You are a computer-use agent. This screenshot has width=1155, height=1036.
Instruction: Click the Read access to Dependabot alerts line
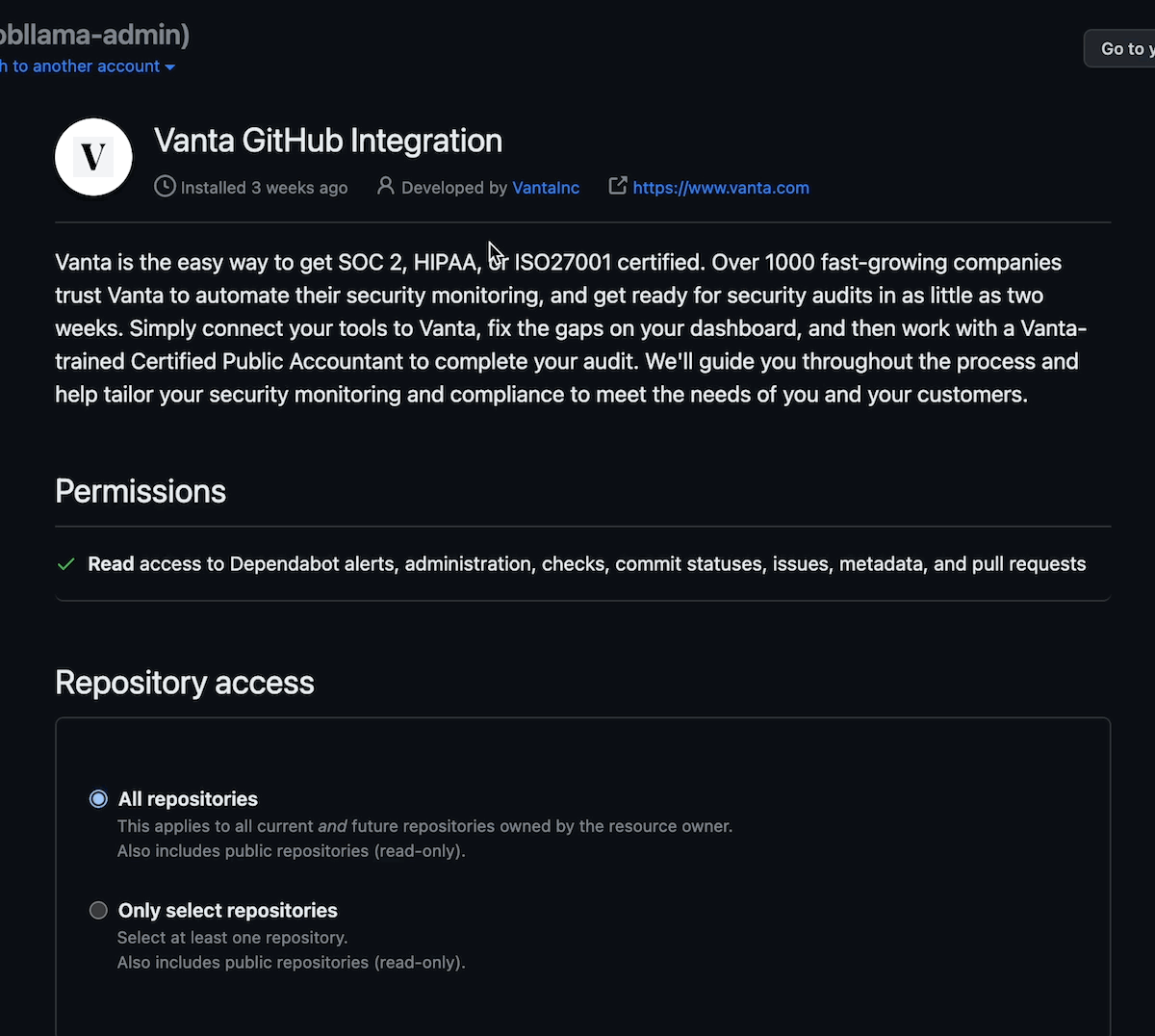587,564
